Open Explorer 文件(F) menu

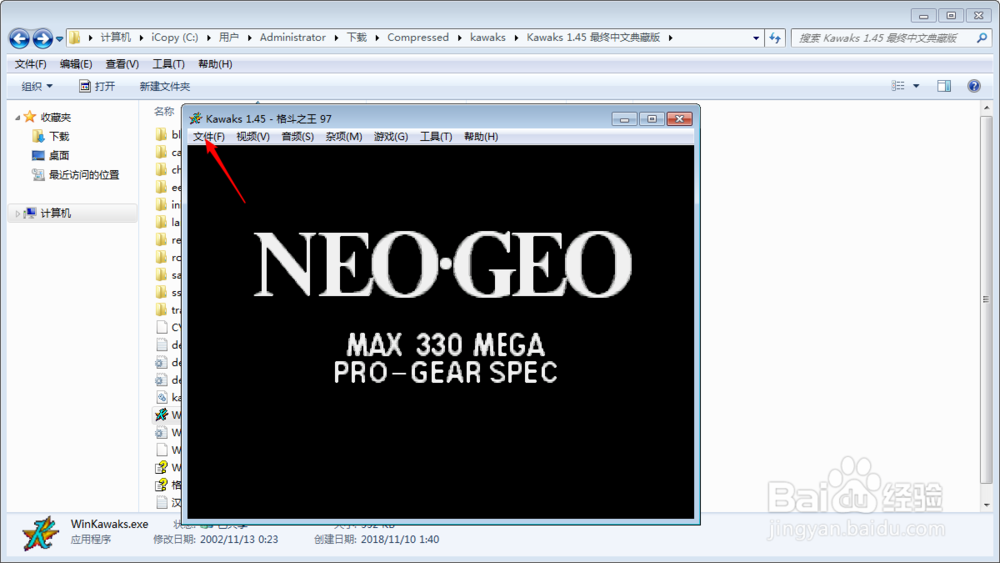tap(31, 64)
